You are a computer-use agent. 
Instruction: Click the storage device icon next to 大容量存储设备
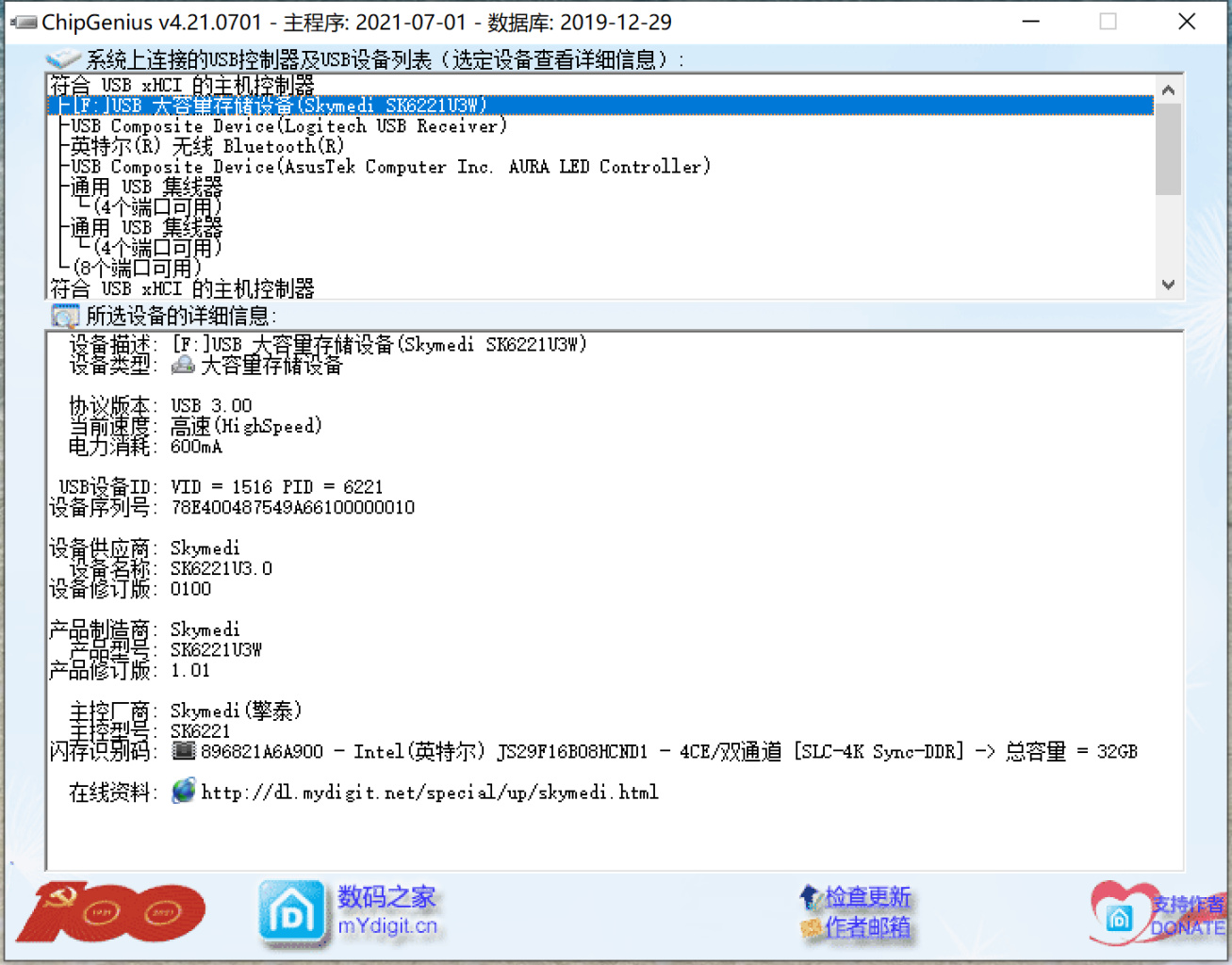tap(183, 365)
